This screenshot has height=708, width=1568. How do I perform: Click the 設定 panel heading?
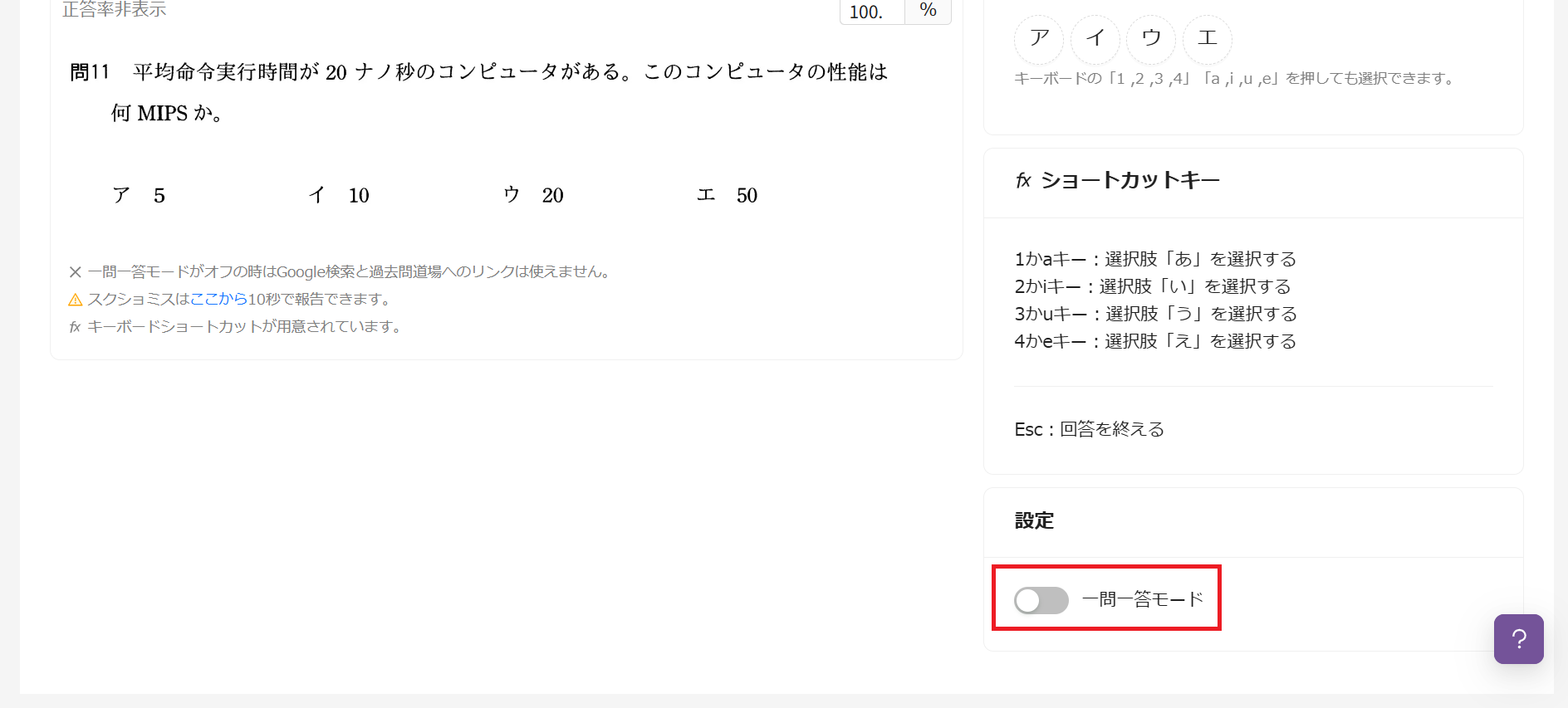point(1034,520)
